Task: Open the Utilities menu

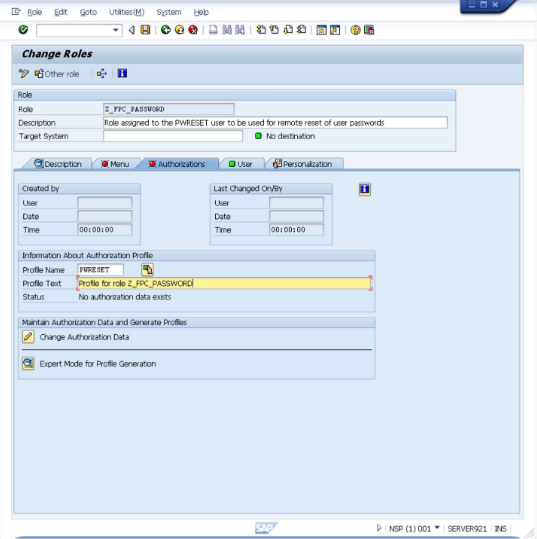Action: click(x=127, y=12)
